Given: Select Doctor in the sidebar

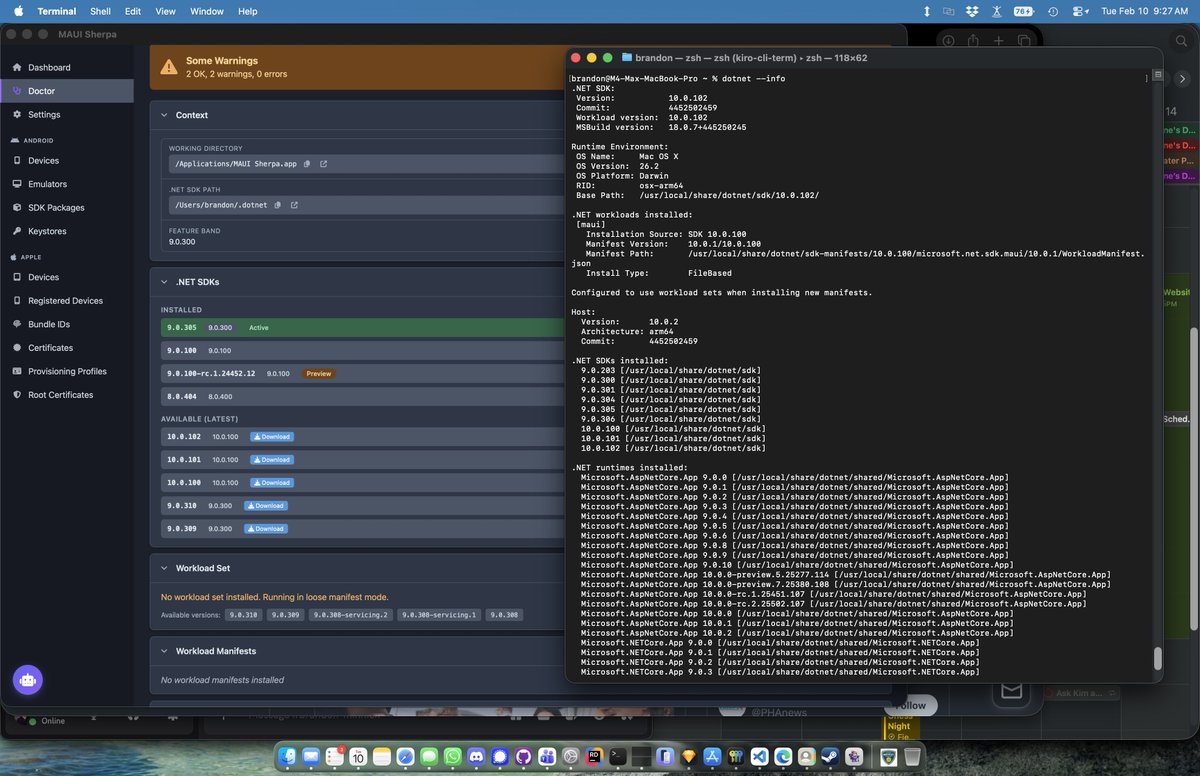Looking at the screenshot, I should 66,91.
